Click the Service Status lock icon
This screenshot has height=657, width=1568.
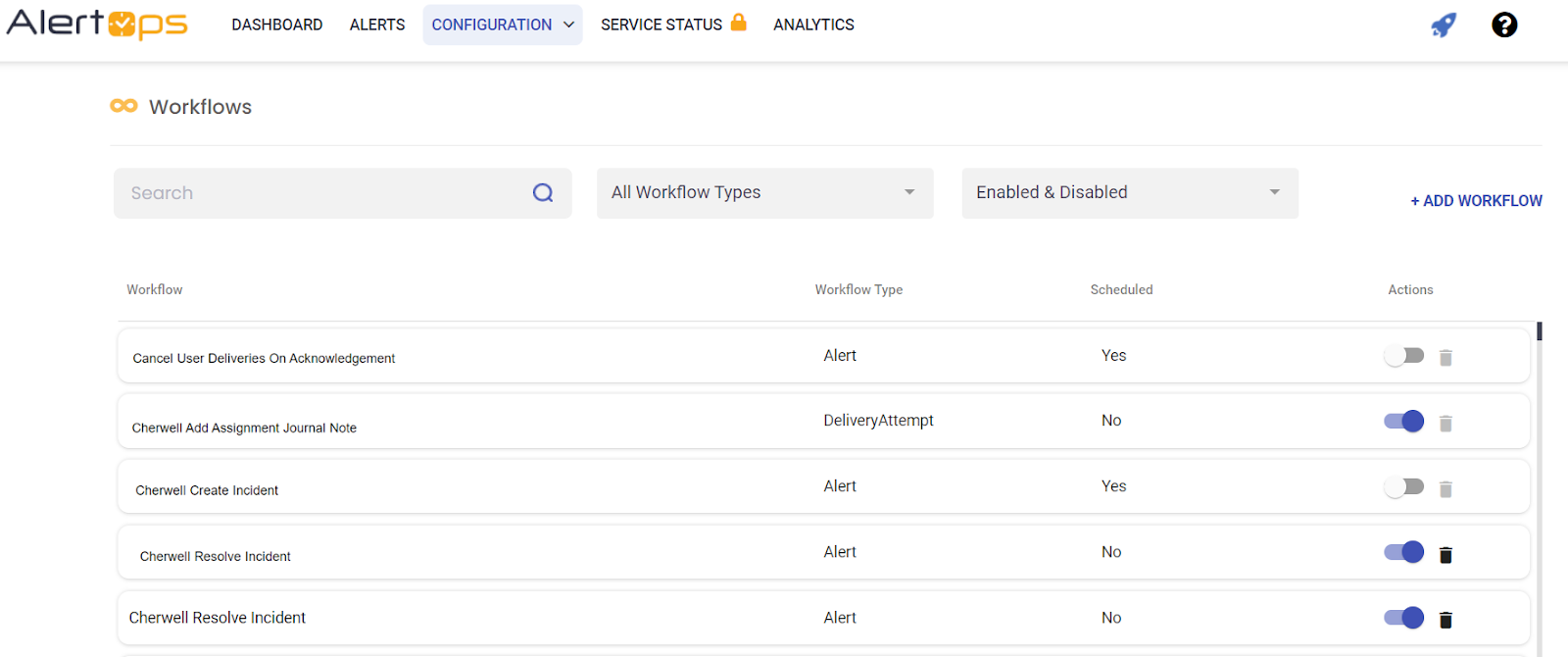pos(739,23)
